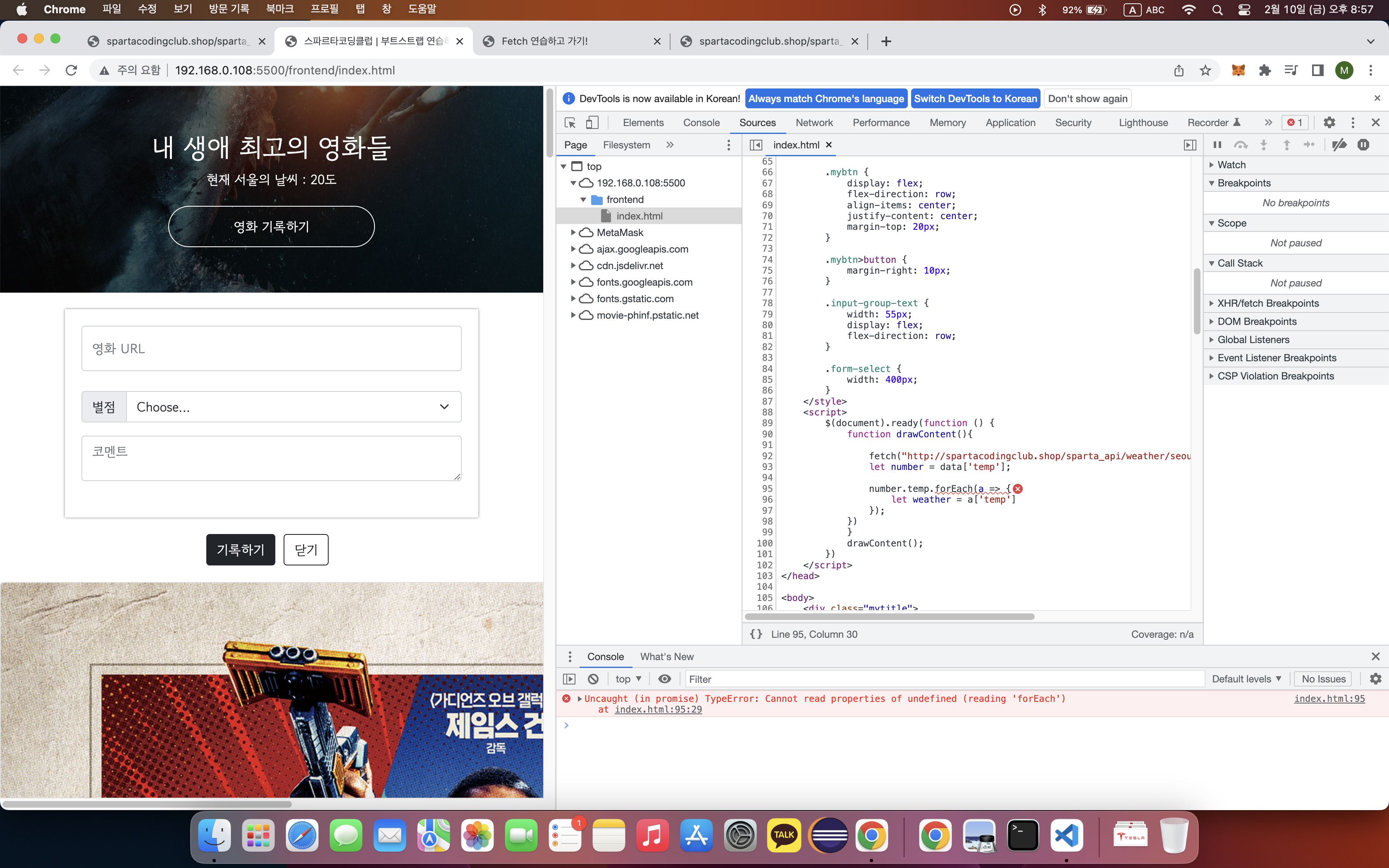Open the What's New drawer tab
Image resolution: width=1389 pixels, height=868 pixels.
666,657
